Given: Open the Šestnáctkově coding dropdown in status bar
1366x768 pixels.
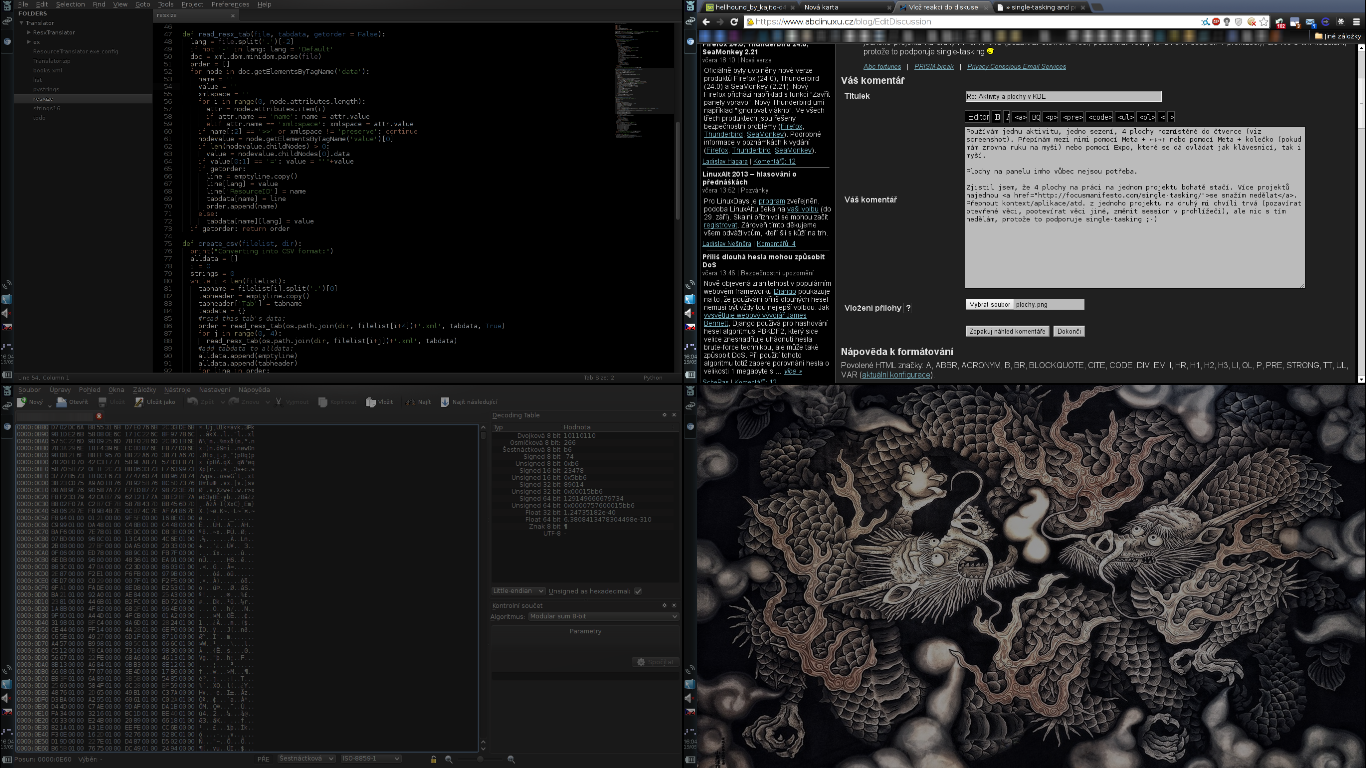Looking at the screenshot, I should [x=306, y=759].
